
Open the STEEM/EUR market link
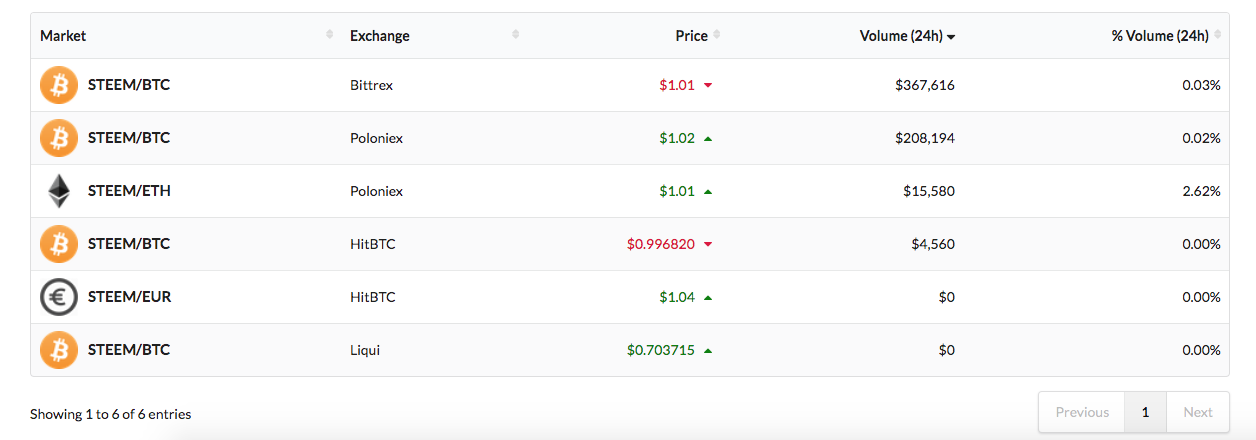tap(130, 297)
